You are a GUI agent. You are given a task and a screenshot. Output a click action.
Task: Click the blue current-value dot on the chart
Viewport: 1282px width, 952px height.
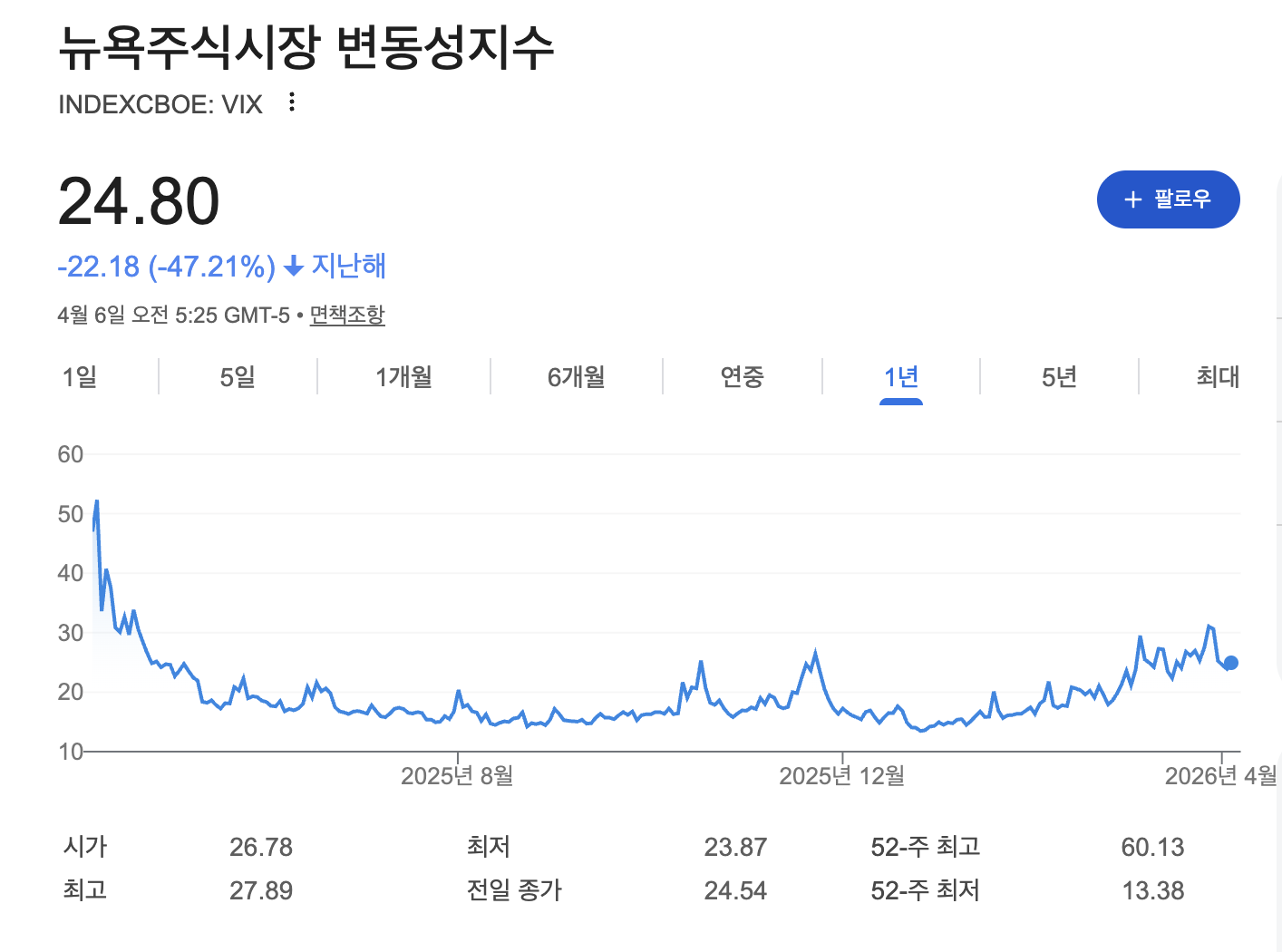click(x=1230, y=663)
